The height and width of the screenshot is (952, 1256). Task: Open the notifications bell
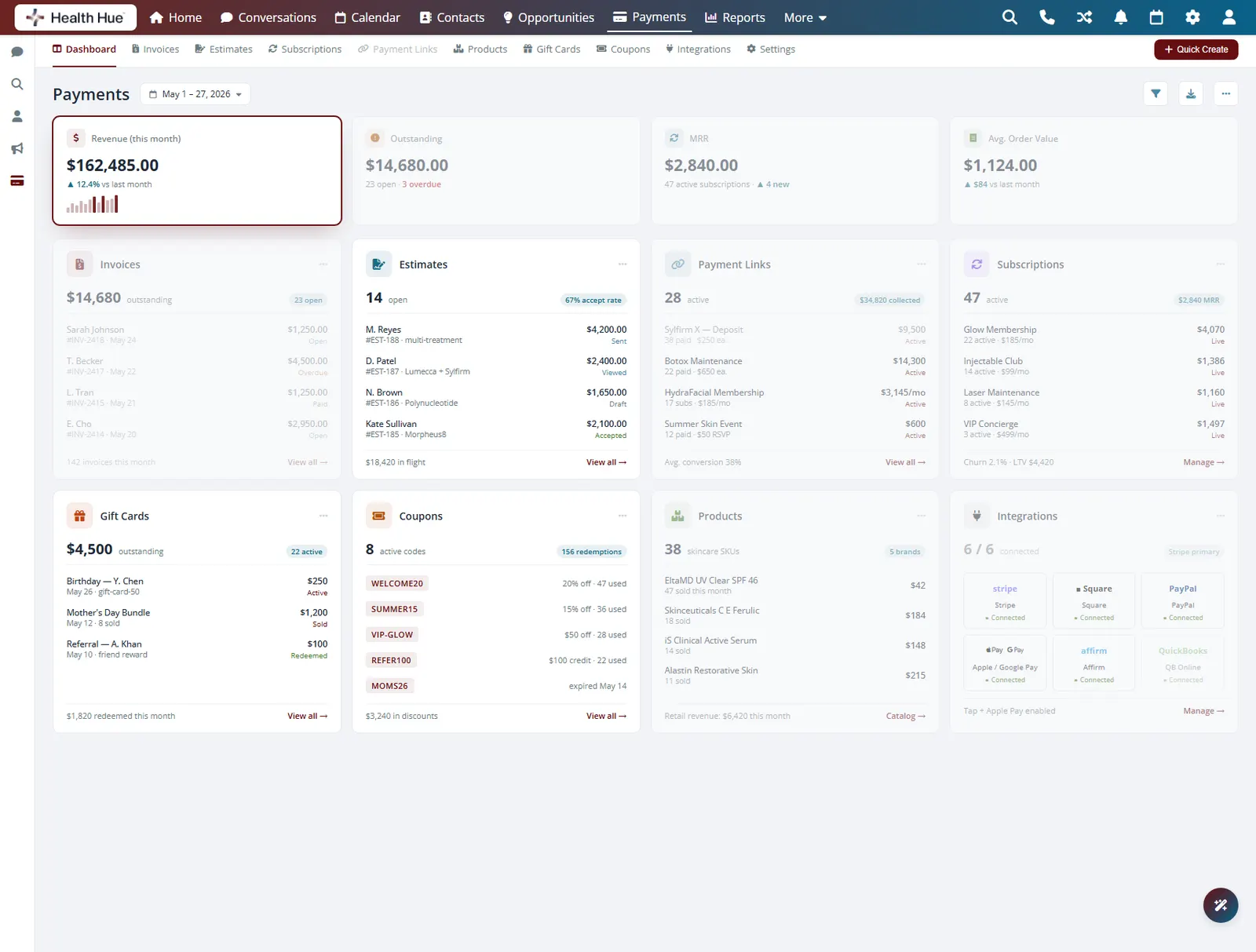tap(1121, 17)
